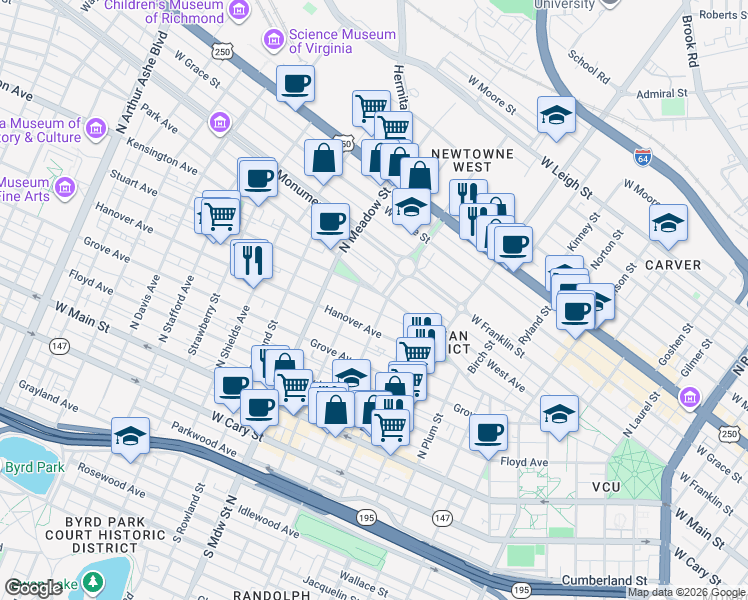Click the BYRD PARK COURT HISTORIC DISTRICT label
This screenshot has width=748, height=600.
pos(105,535)
